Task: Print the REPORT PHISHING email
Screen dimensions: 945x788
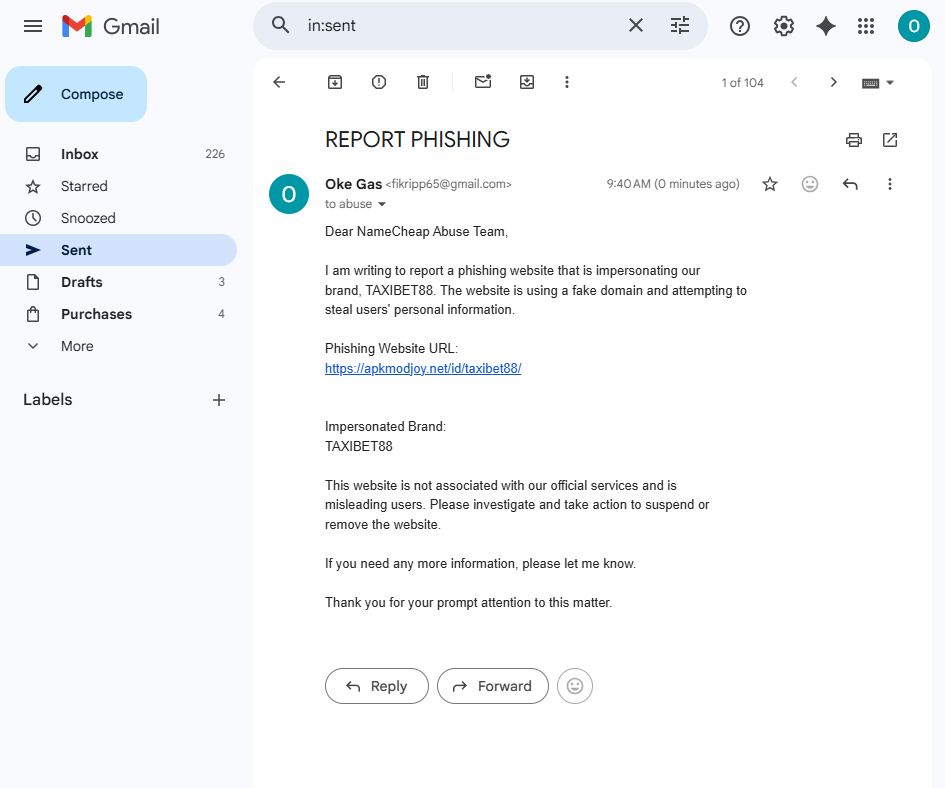Action: [854, 140]
